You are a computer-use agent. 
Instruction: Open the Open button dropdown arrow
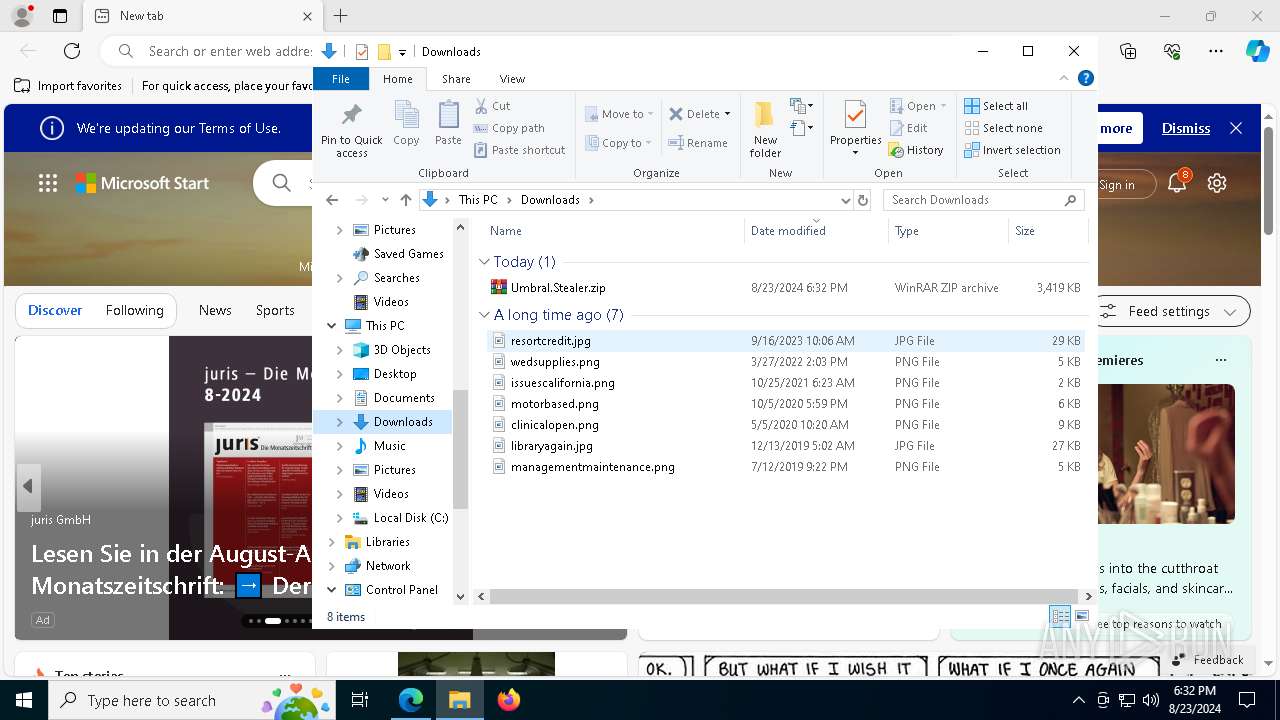pyautogui.click(x=943, y=106)
